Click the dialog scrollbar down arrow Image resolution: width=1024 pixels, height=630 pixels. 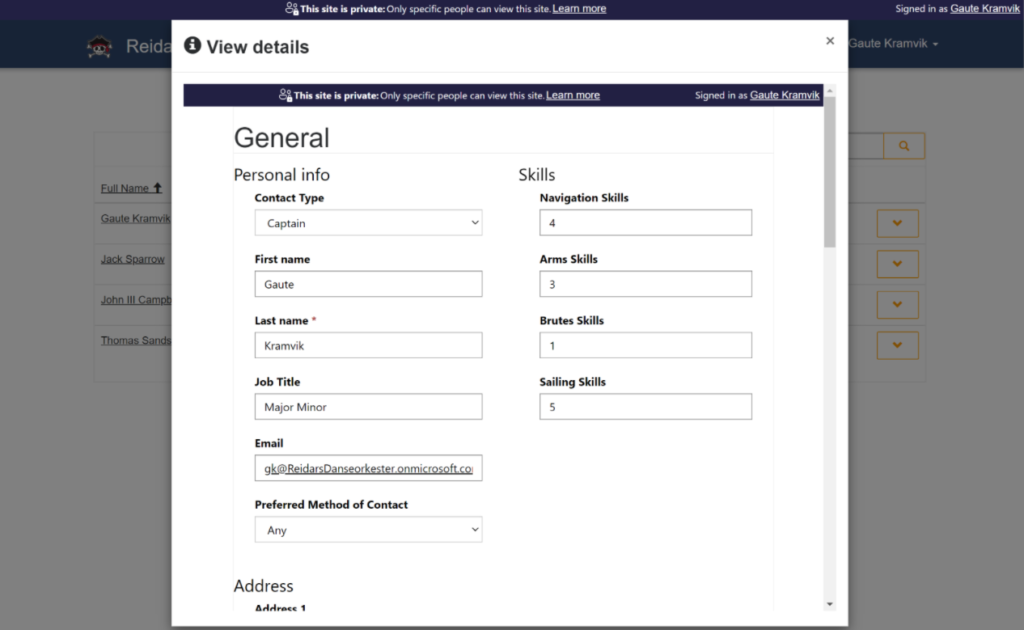point(829,605)
